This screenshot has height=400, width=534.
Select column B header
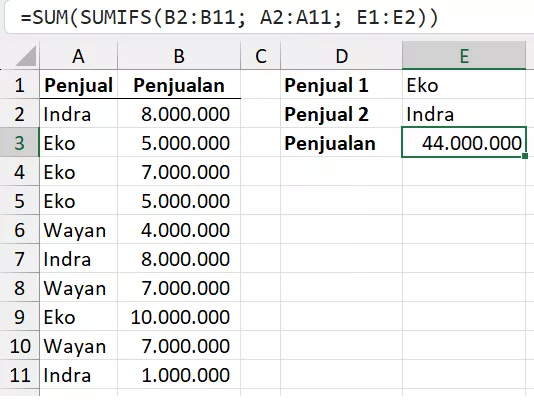pos(179,55)
